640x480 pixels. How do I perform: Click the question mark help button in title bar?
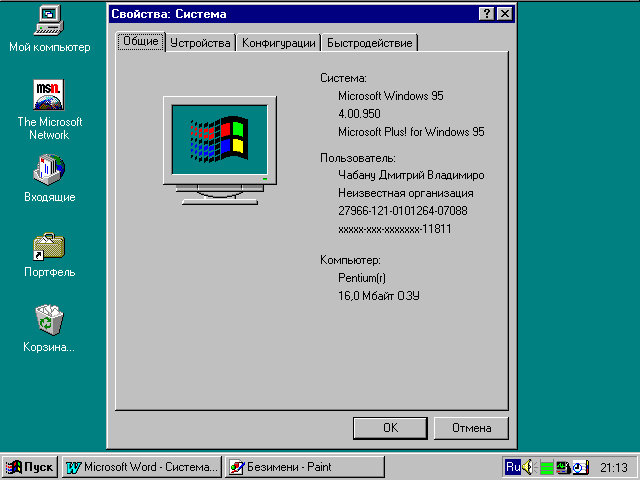[487, 14]
